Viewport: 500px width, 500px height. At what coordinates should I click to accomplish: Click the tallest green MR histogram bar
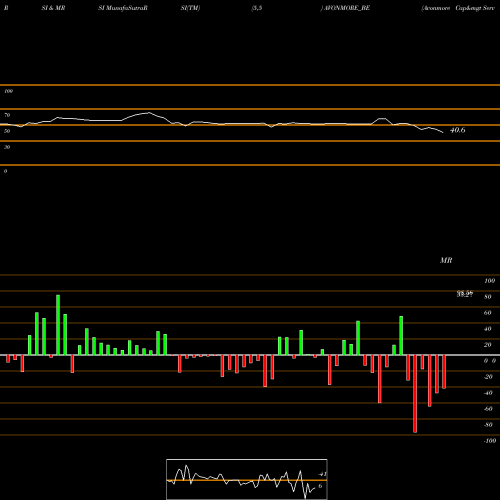(x=58, y=325)
